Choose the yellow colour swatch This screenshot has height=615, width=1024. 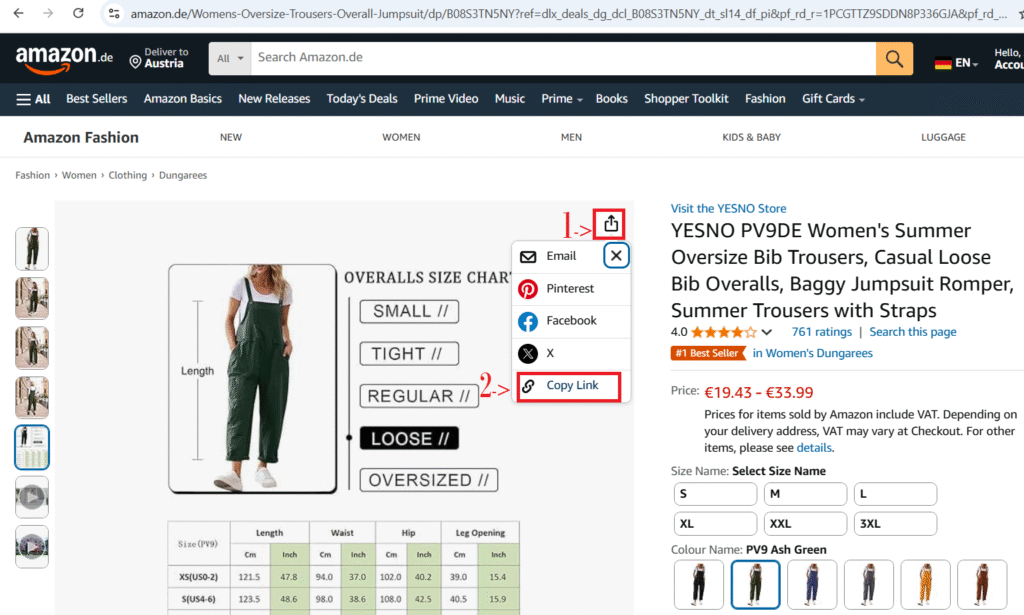point(925,584)
